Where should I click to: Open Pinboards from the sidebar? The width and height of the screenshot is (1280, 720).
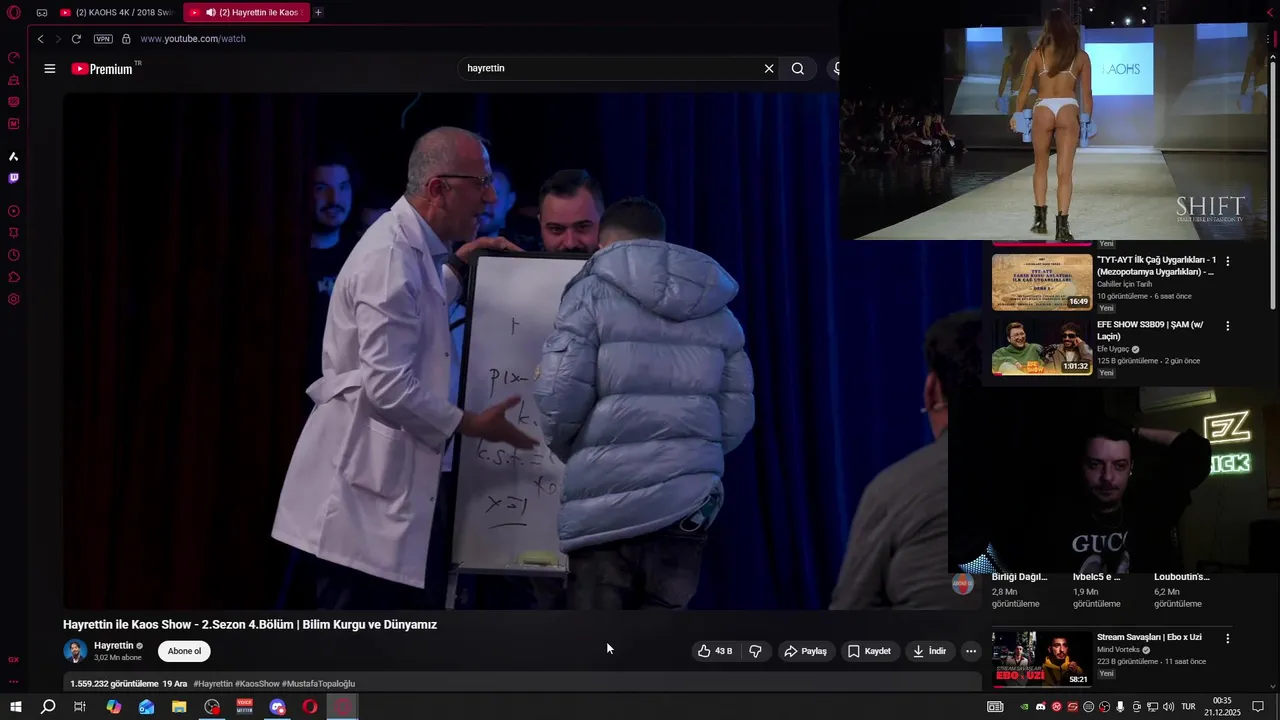pyautogui.click(x=14, y=233)
